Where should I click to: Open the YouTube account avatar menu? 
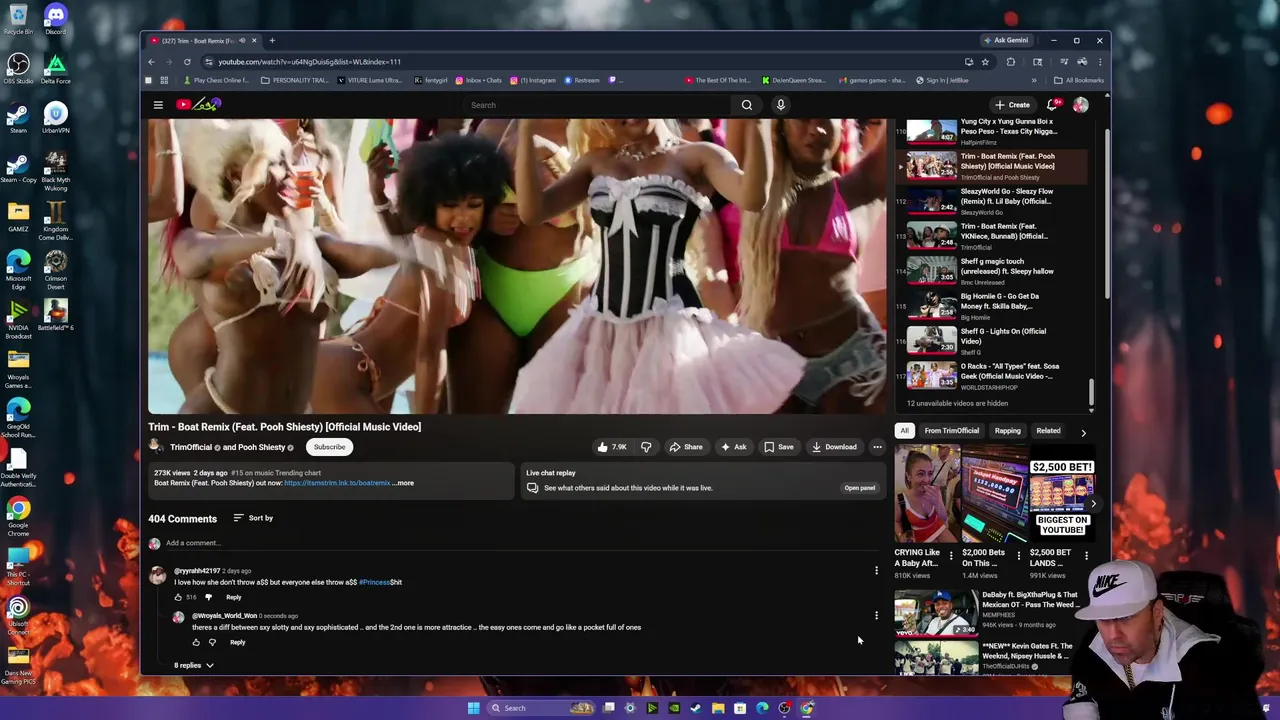click(1081, 105)
